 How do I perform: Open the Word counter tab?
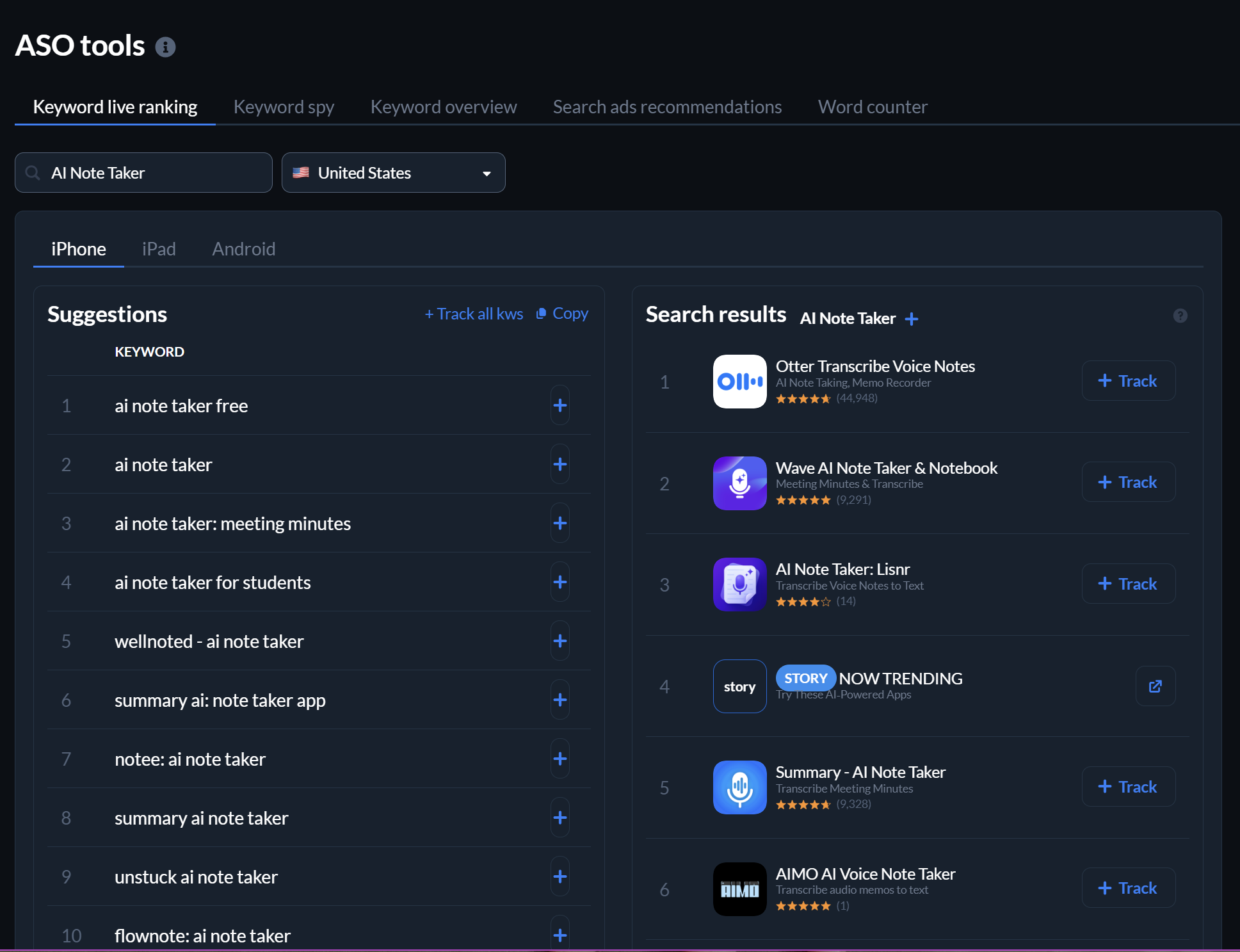pos(872,107)
